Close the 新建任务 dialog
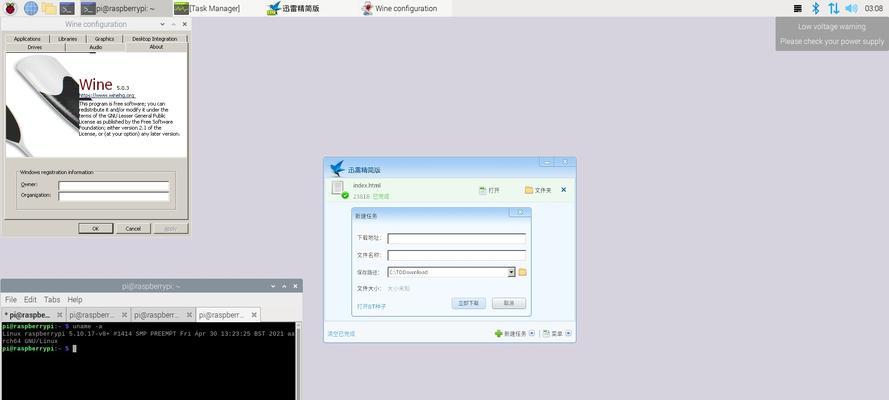Screen dimensions: 889x400 [520, 212]
